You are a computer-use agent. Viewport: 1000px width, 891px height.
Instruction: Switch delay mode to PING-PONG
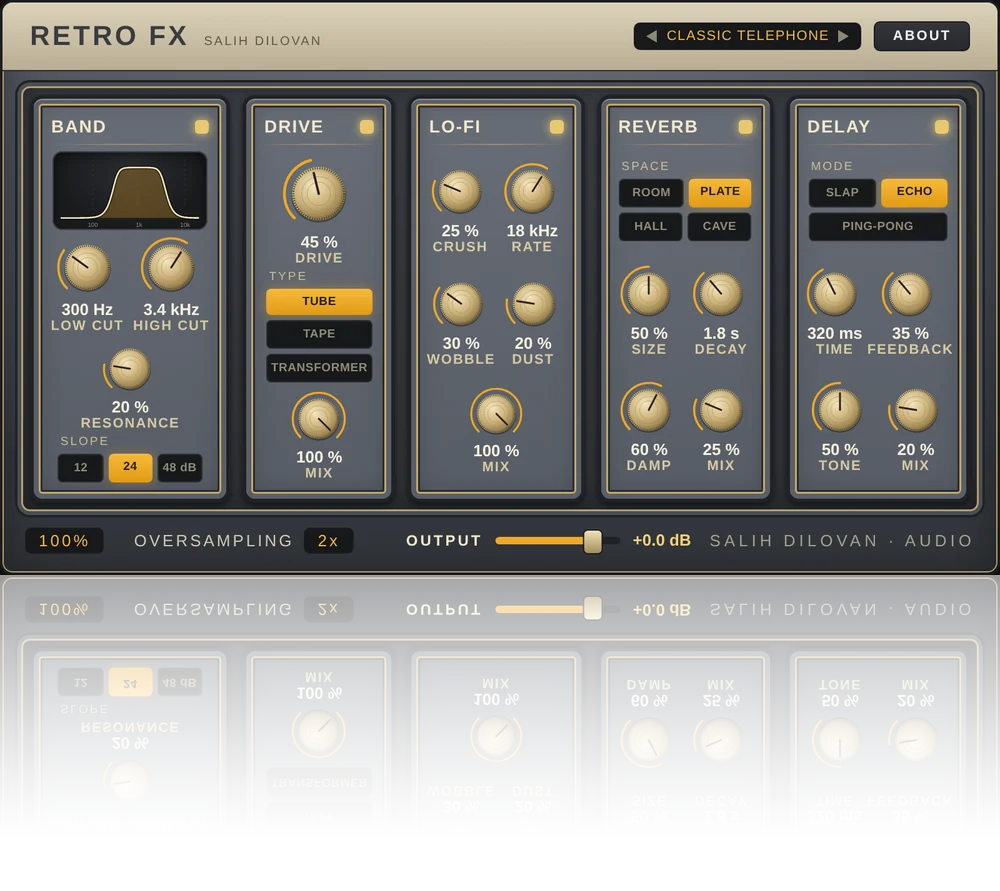878,226
